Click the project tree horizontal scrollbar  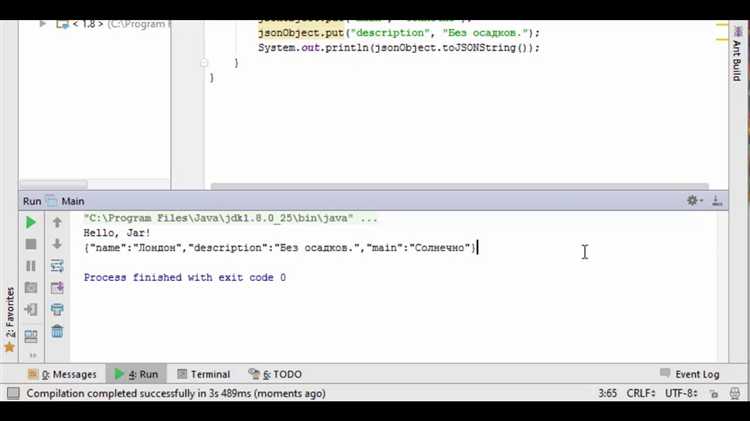coord(54,184)
